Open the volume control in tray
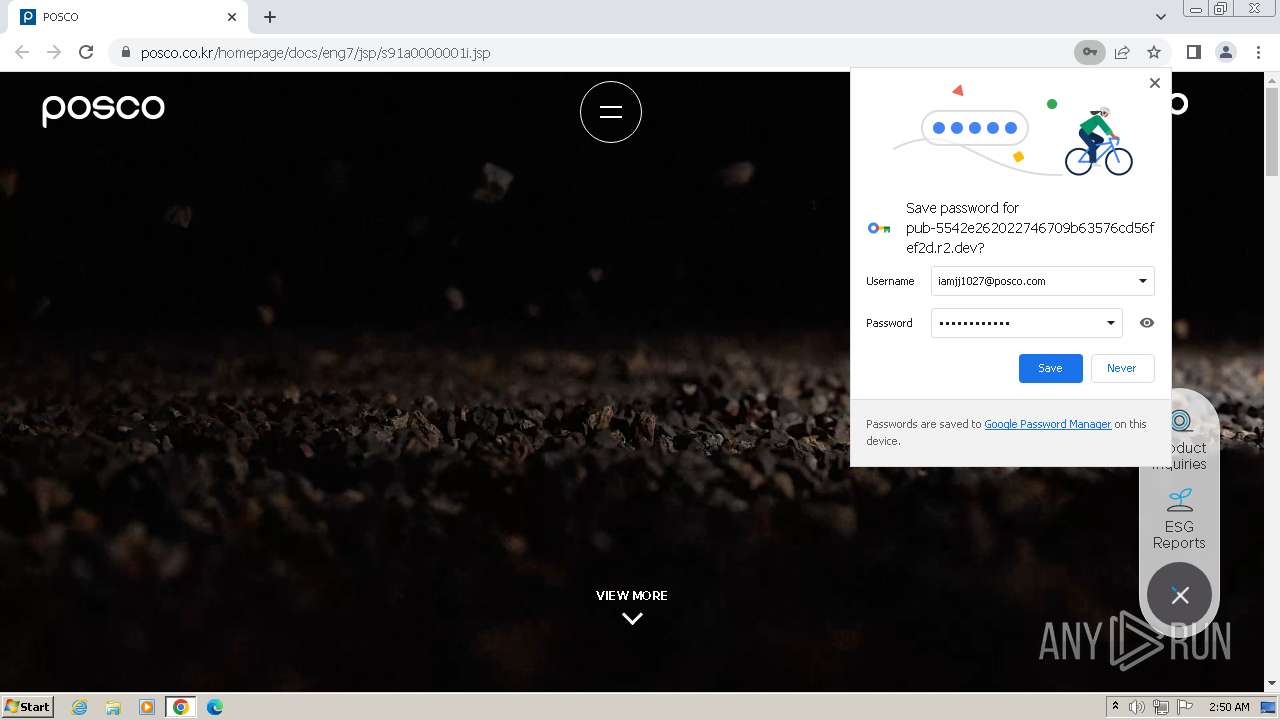 coord(1137,707)
